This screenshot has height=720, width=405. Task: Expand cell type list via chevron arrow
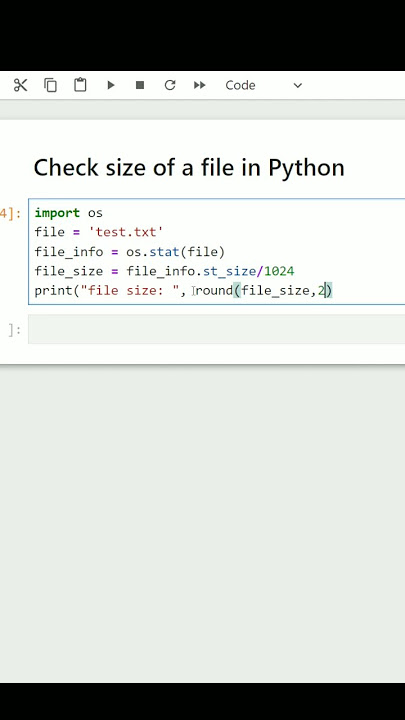(x=298, y=85)
